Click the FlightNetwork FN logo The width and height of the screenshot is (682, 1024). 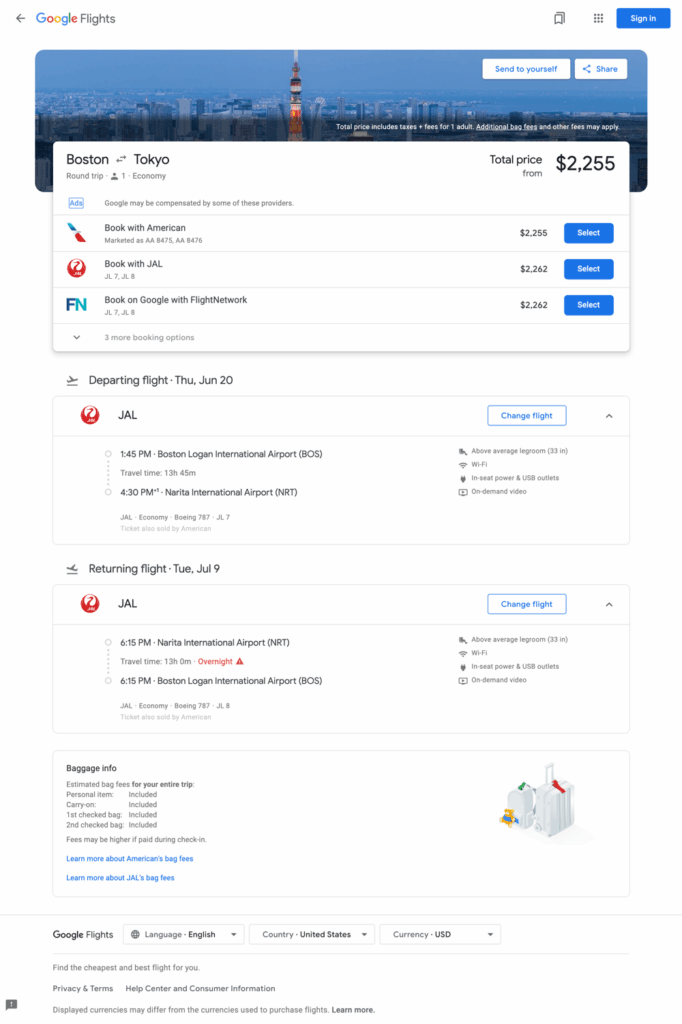[x=77, y=304]
